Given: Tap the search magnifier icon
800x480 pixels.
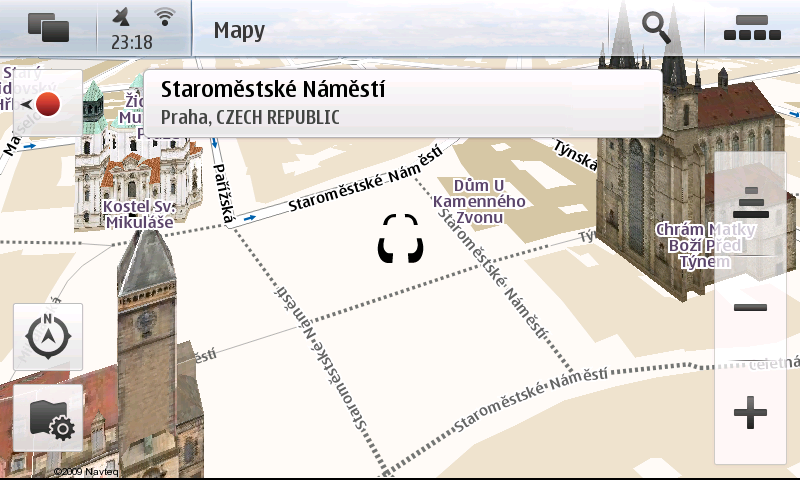Looking at the screenshot, I should click(x=656, y=27).
